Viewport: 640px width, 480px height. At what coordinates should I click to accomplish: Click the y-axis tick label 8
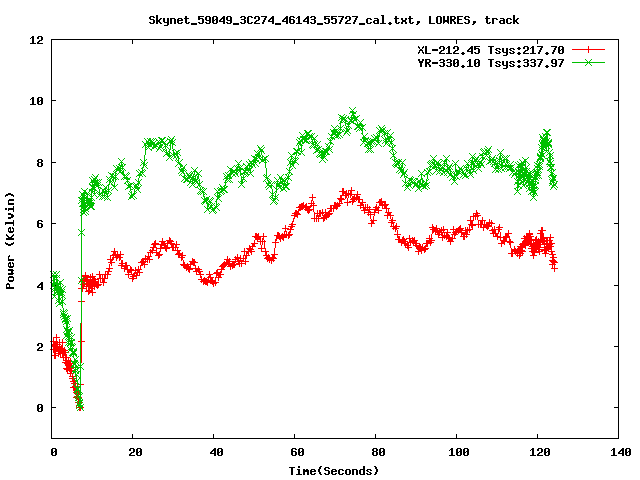point(40,163)
